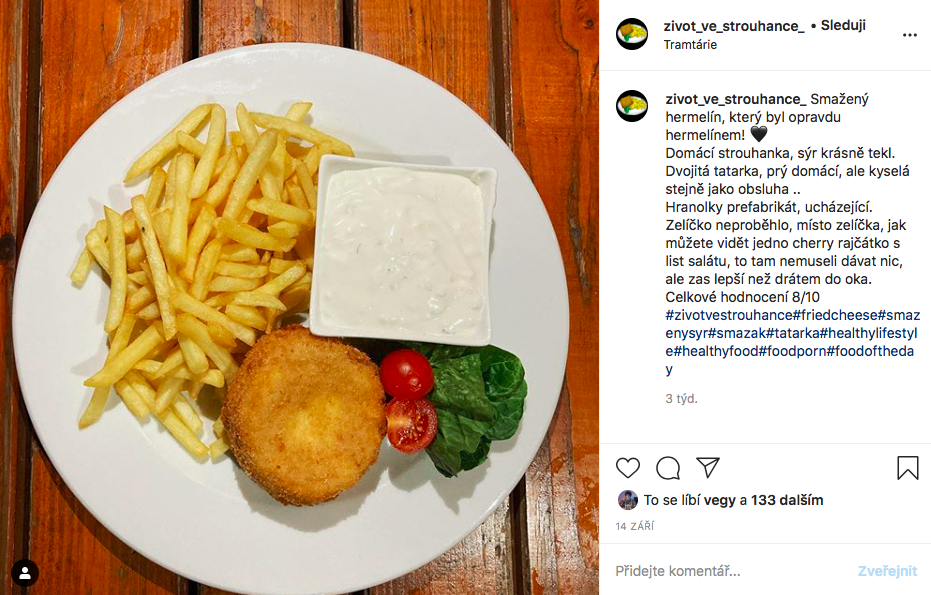Like the post with the heart icon
The height and width of the screenshot is (595, 931).
click(x=628, y=468)
